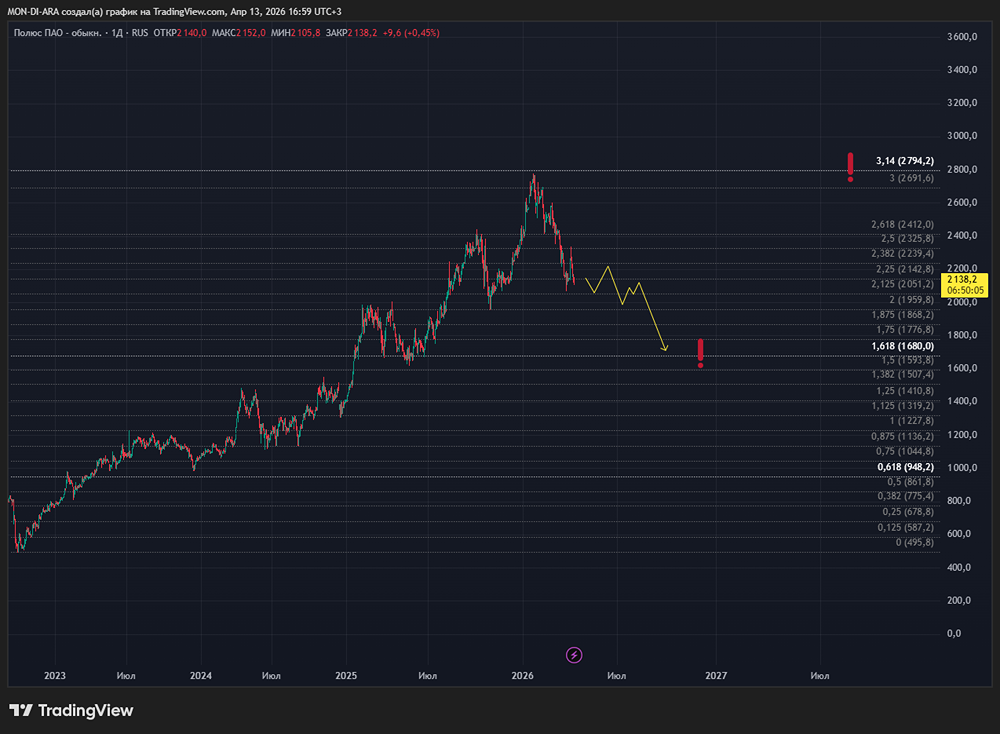
Task: Click the 2027 year label on time axis
Action: coord(716,675)
